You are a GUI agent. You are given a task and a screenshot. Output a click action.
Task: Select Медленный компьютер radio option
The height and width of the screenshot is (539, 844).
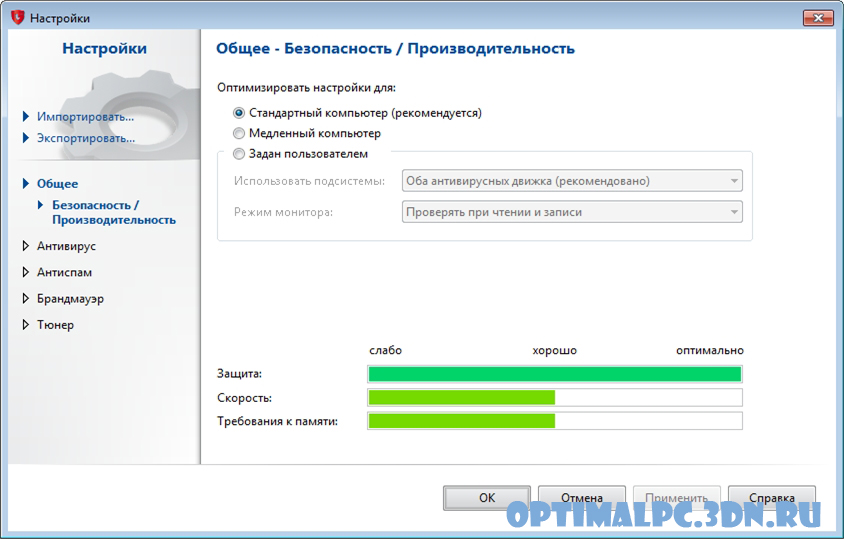click(x=239, y=134)
